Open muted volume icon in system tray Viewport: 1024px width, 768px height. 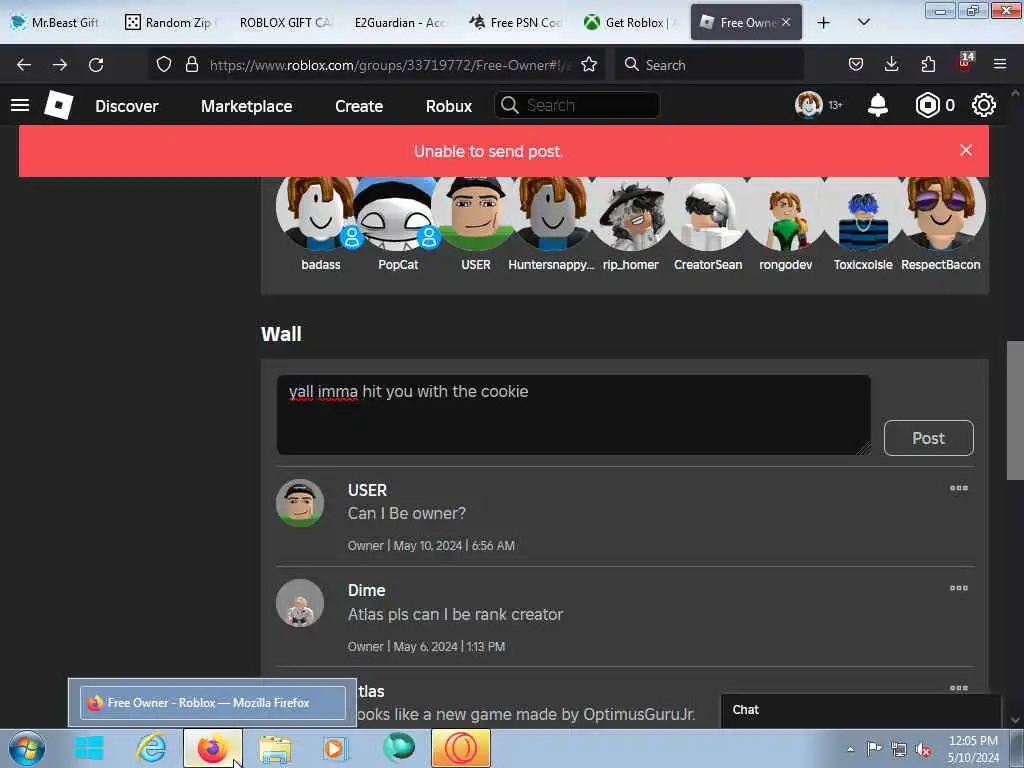923,750
